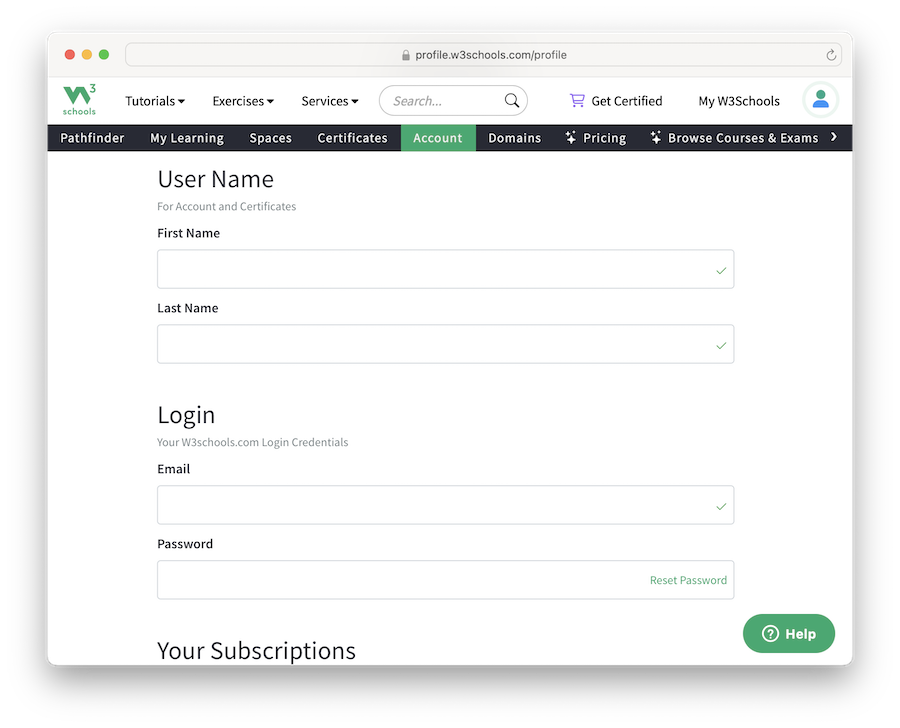The height and width of the screenshot is (728, 900).
Task: Open the Pricing tab
Action: [596, 138]
